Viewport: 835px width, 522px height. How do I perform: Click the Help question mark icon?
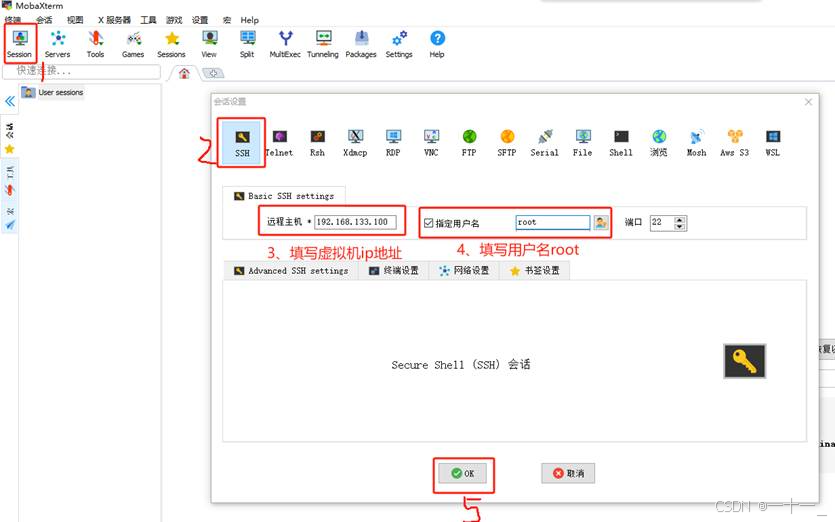(437, 44)
